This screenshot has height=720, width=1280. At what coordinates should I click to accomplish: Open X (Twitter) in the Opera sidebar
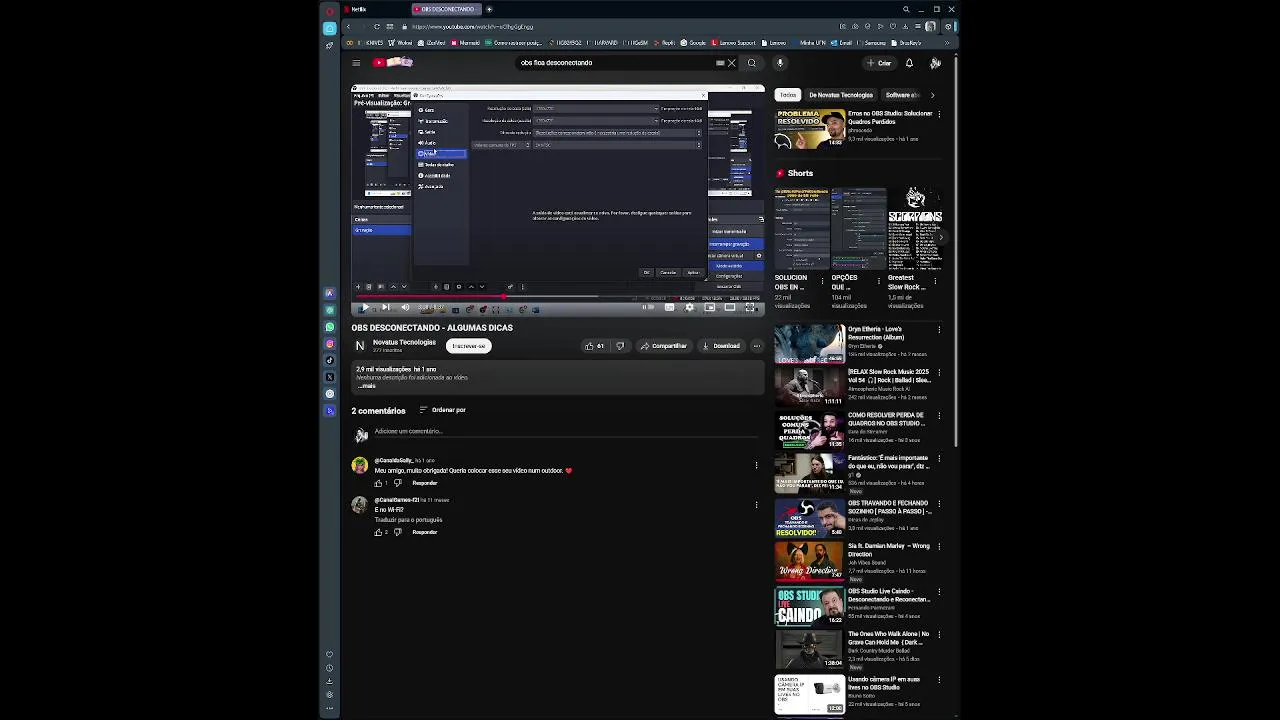[330, 377]
